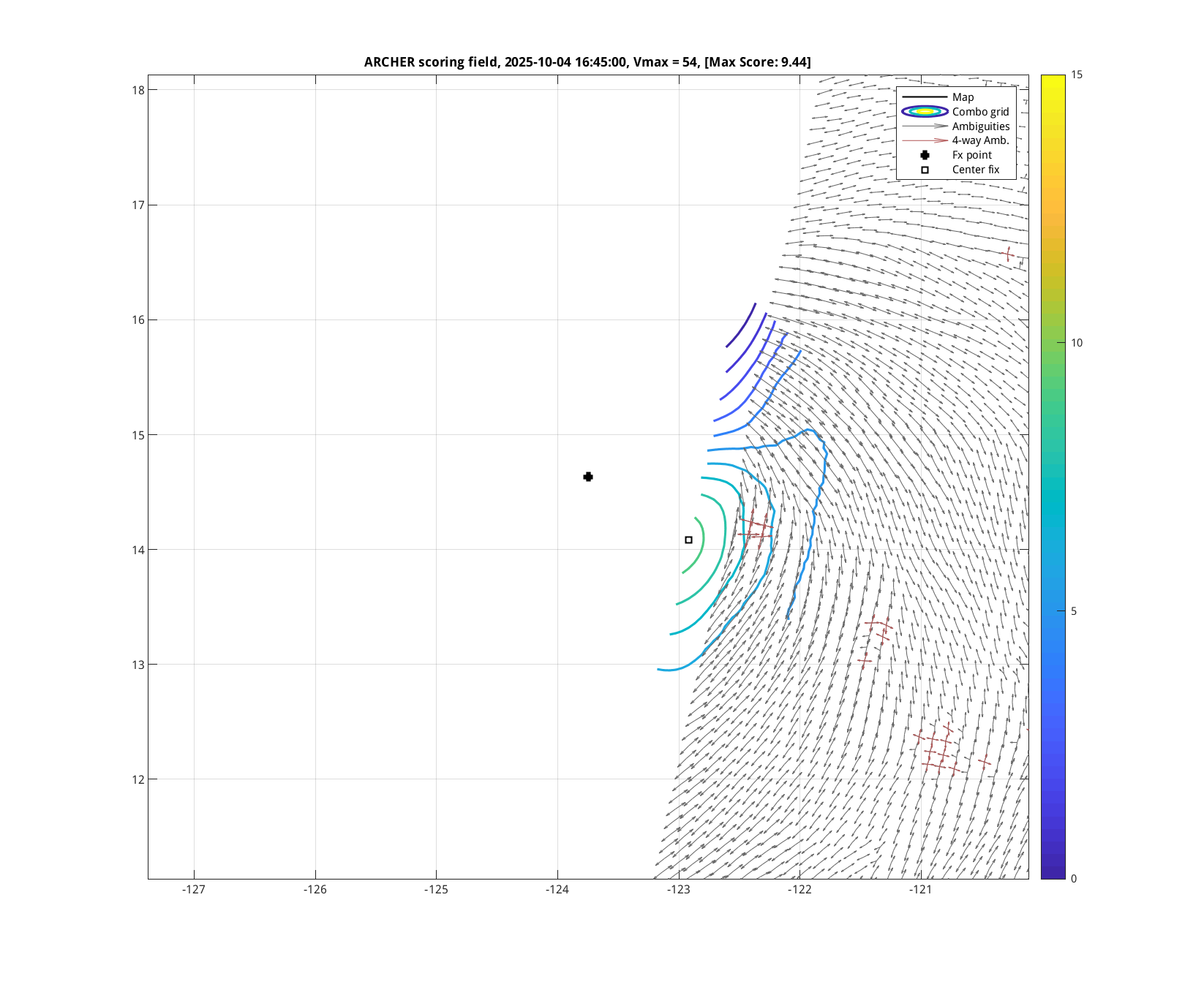Click the black Fx point marker on the plot
Screen dimensions: 1204x987
pos(588,477)
